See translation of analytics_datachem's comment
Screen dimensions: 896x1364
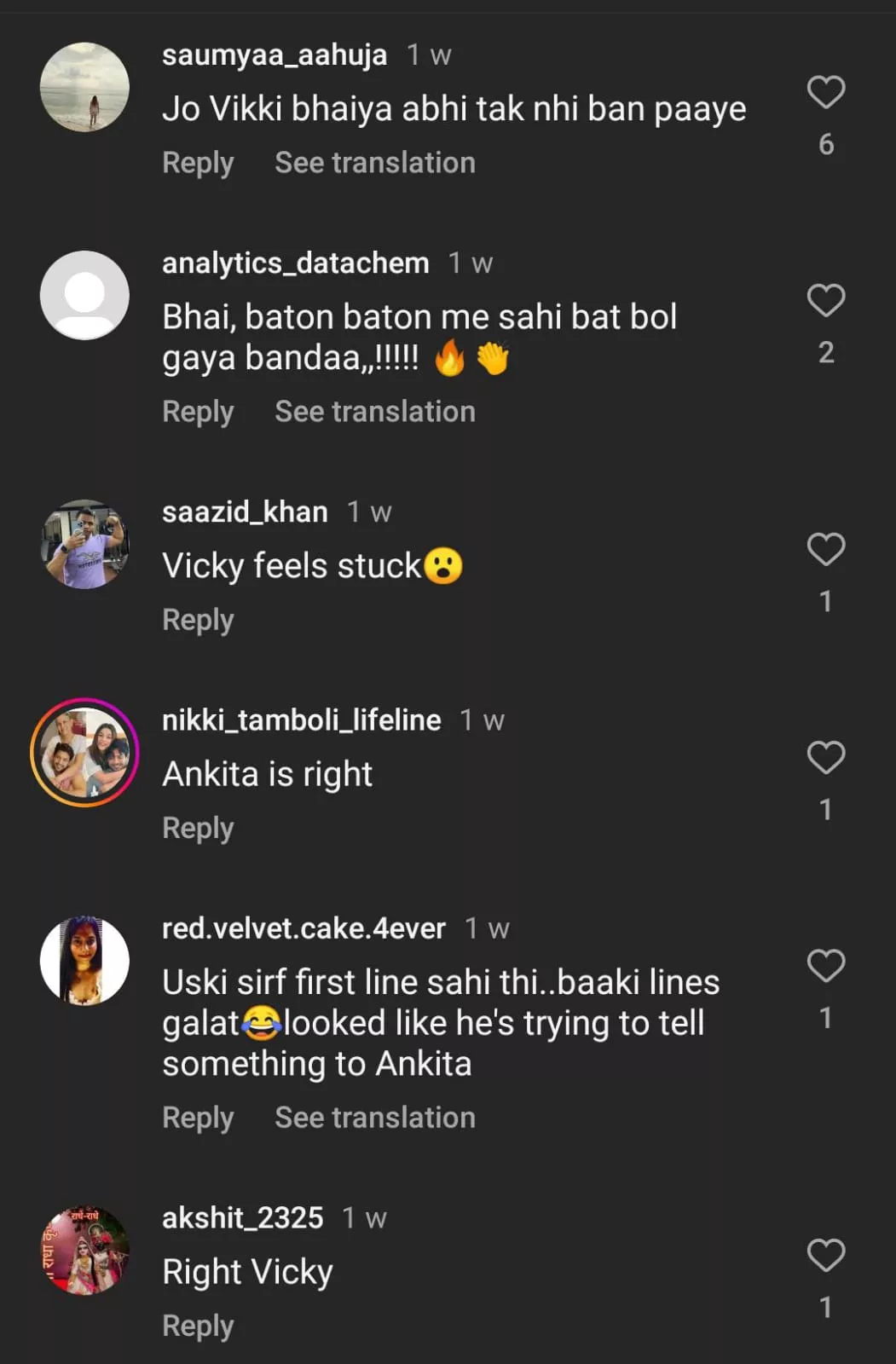coord(374,412)
